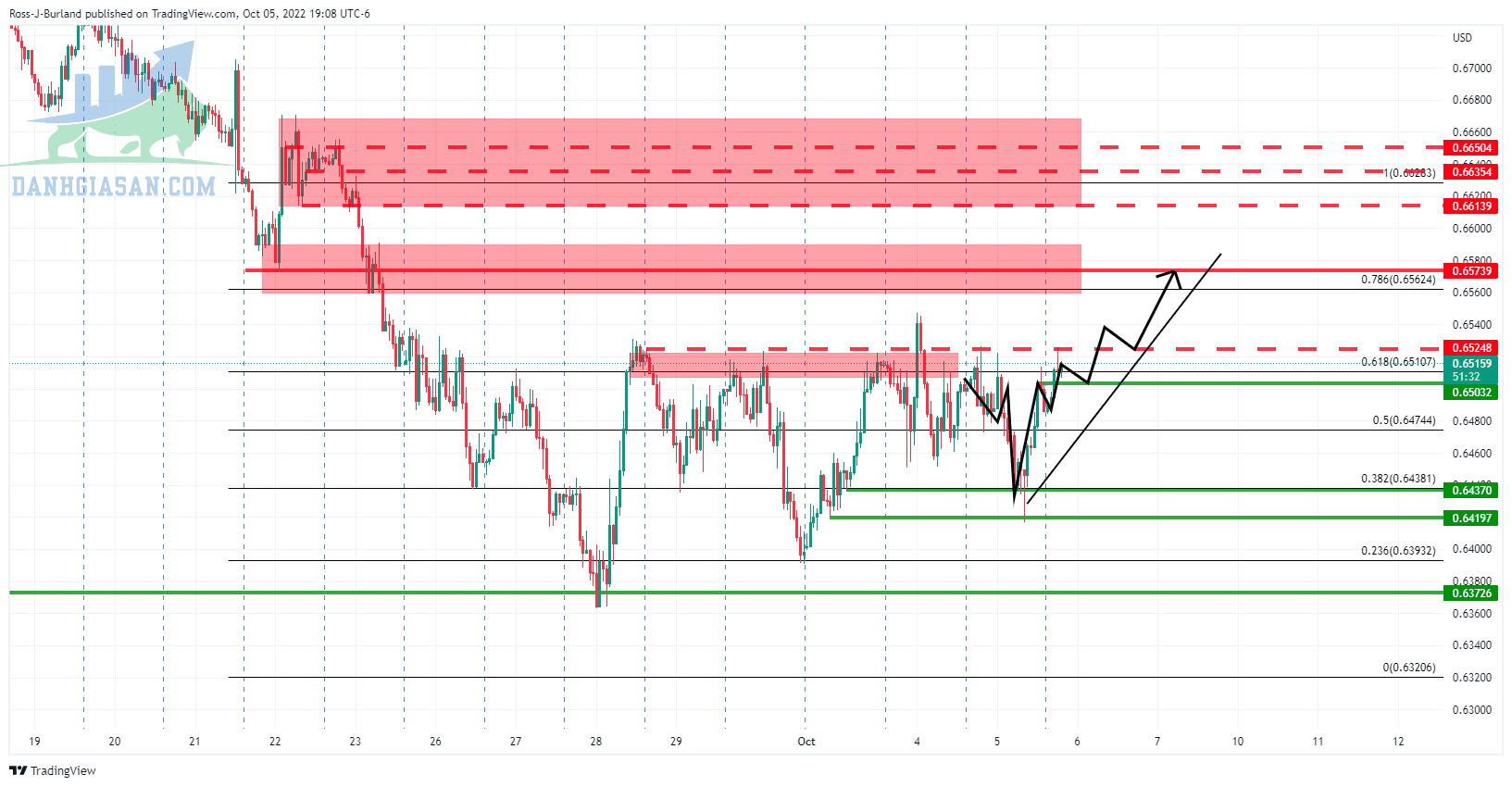This screenshot has height=787, width=1512.
Task: Click the 0.236(0.63932) Fibonacci label
Action: coord(1398,551)
